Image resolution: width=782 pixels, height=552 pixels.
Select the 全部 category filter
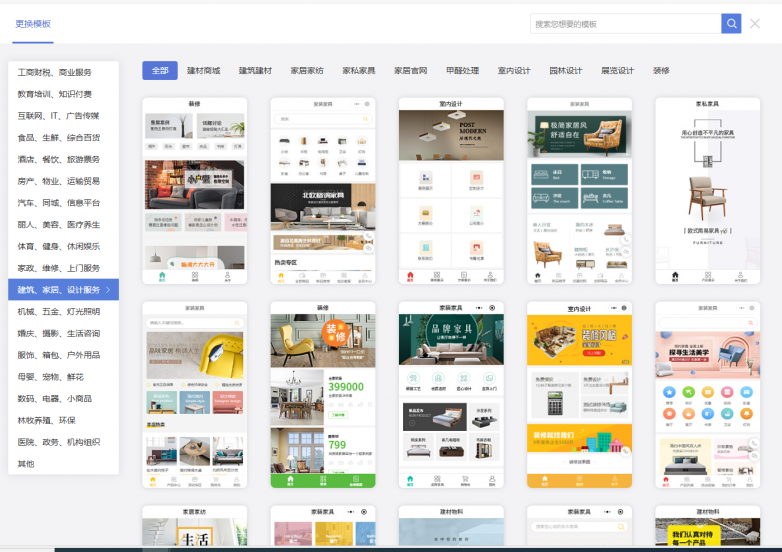coord(160,70)
